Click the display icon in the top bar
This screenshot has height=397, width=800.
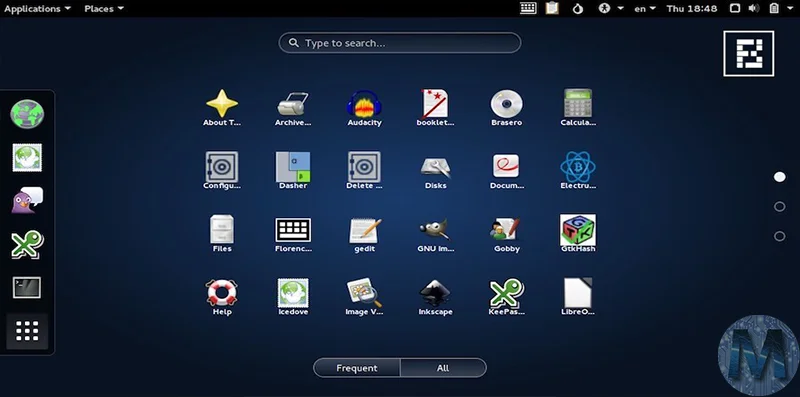coord(735,9)
